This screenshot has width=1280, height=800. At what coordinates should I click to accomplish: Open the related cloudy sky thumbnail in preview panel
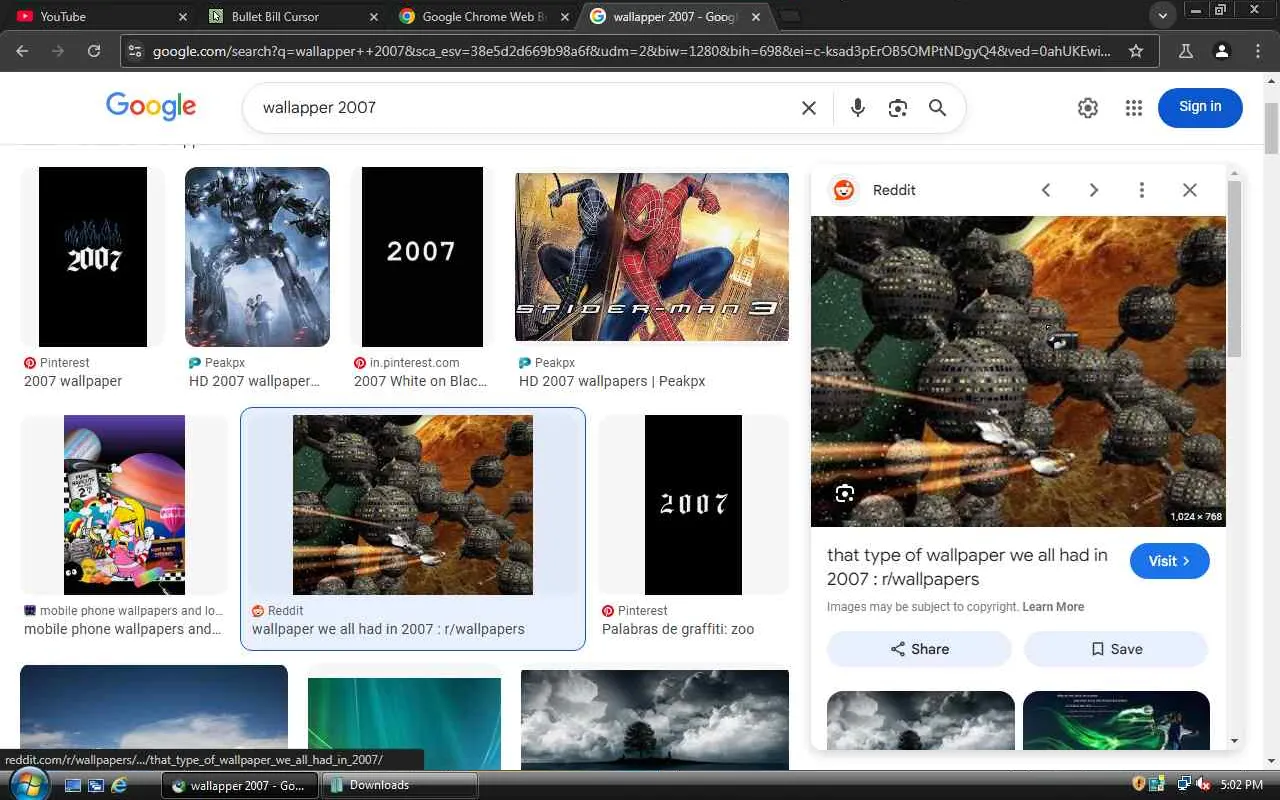click(921, 720)
